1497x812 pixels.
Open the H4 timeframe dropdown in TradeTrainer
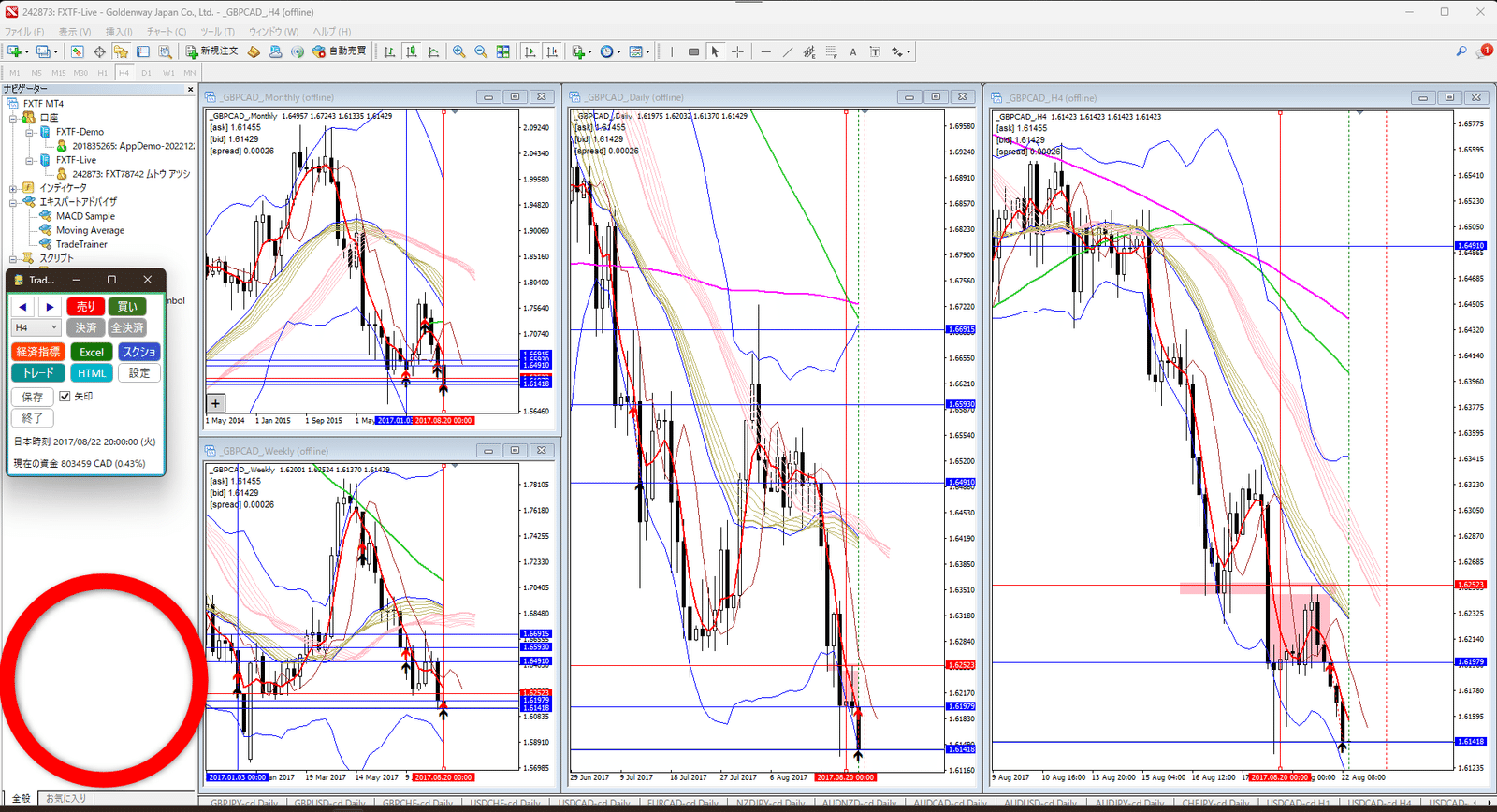[36, 327]
